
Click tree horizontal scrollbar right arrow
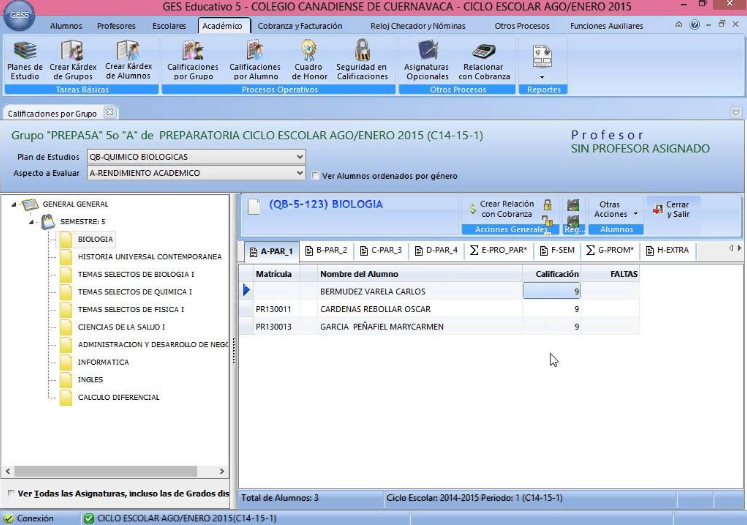(x=222, y=471)
